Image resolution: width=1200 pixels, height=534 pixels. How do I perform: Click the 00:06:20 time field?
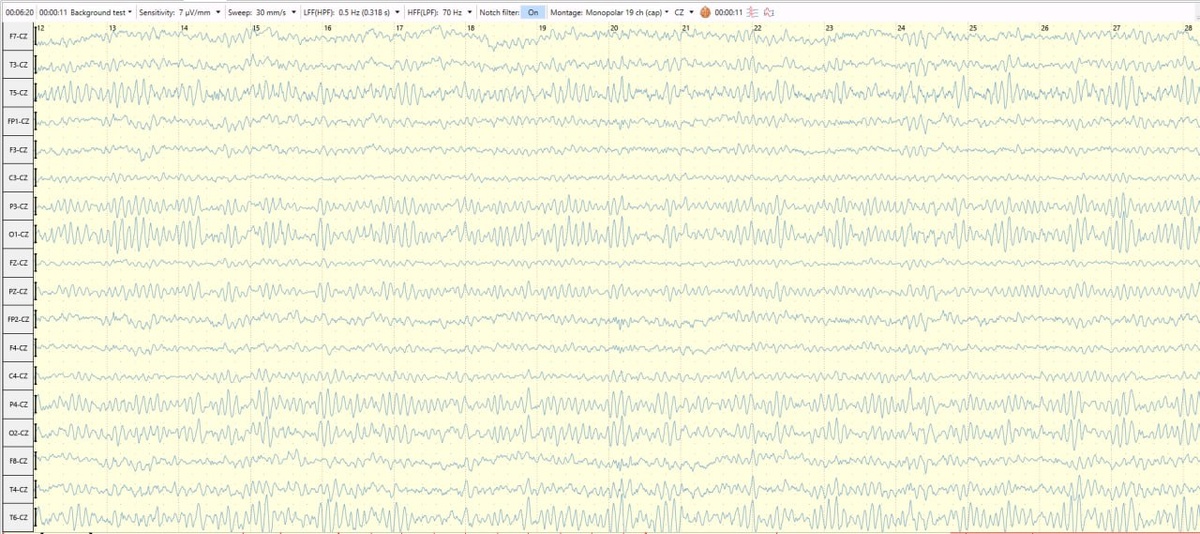click(20, 12)
